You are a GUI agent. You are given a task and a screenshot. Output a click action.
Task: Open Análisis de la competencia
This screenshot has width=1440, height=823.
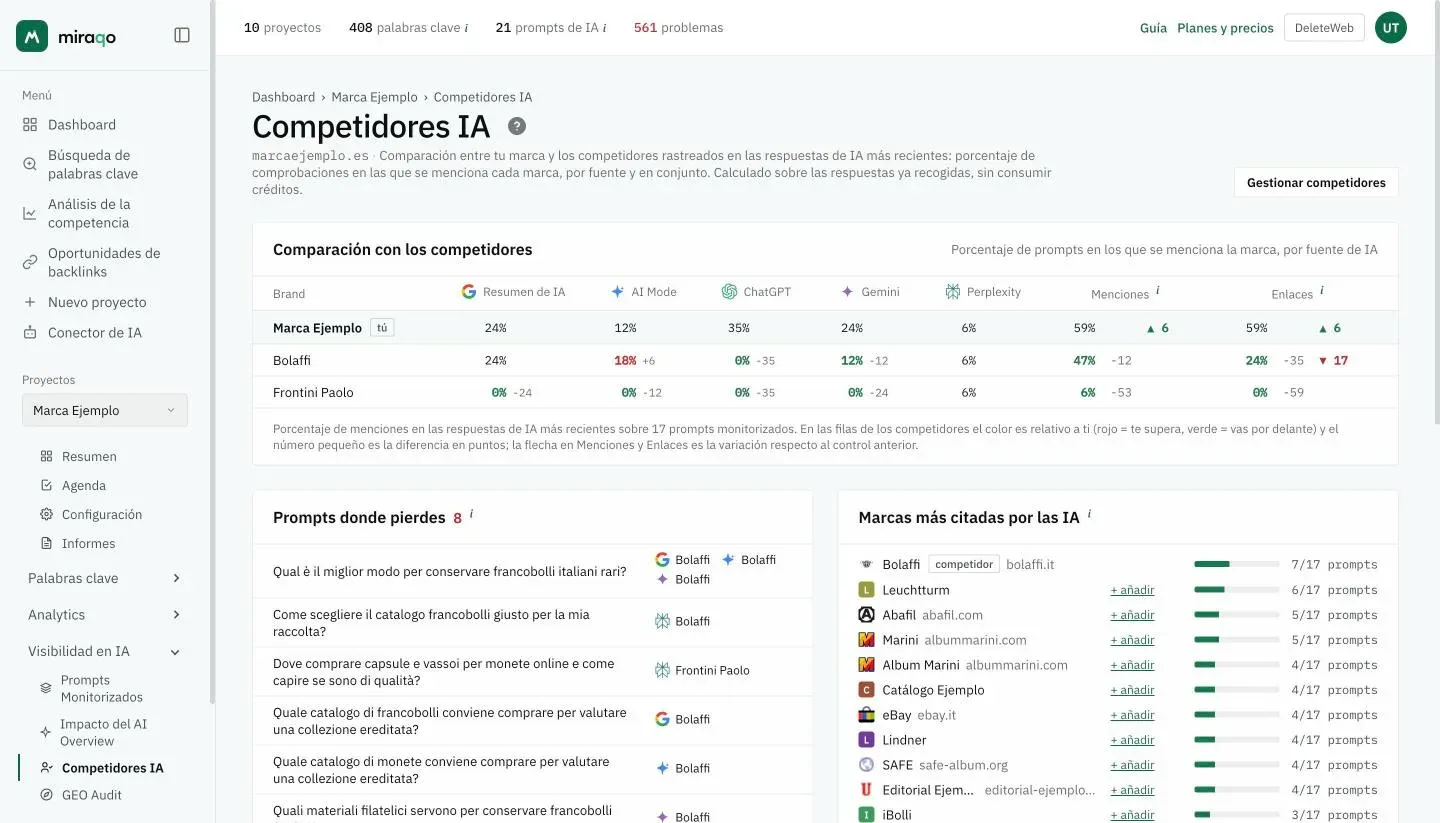(x=89, y=213)
